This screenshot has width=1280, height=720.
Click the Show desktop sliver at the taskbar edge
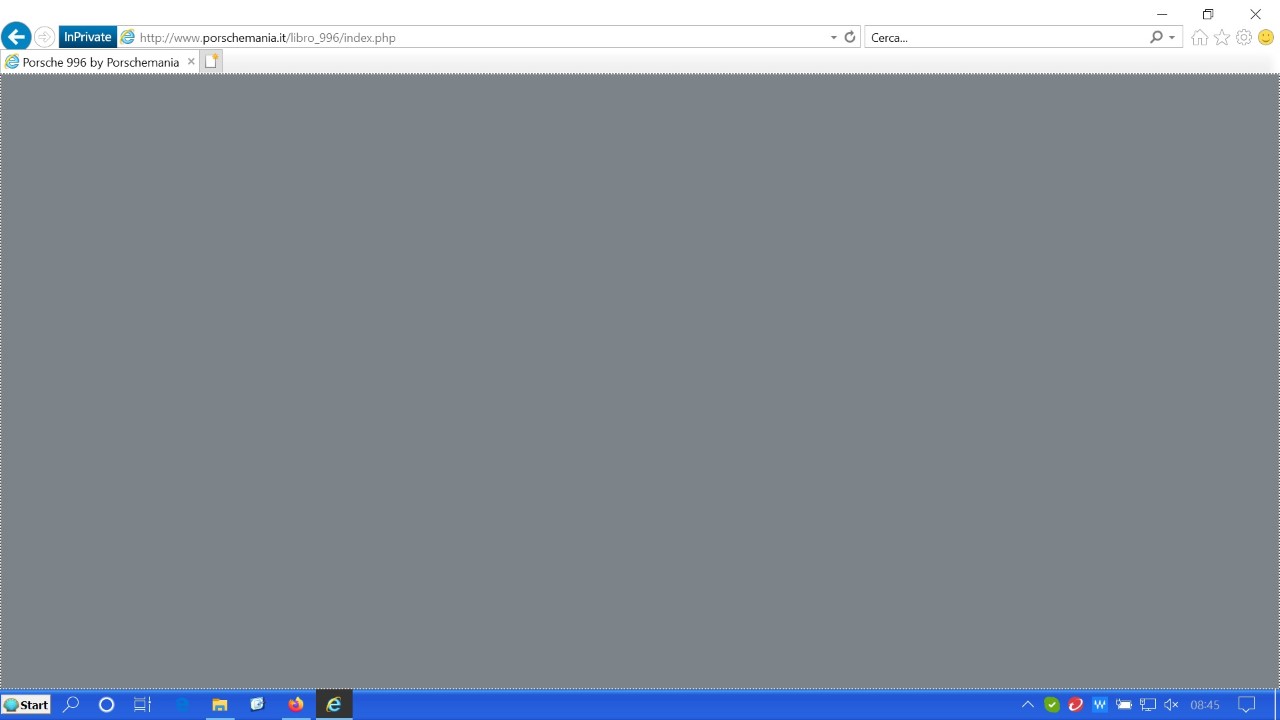pyautogui.click(x=1277, y=705)
